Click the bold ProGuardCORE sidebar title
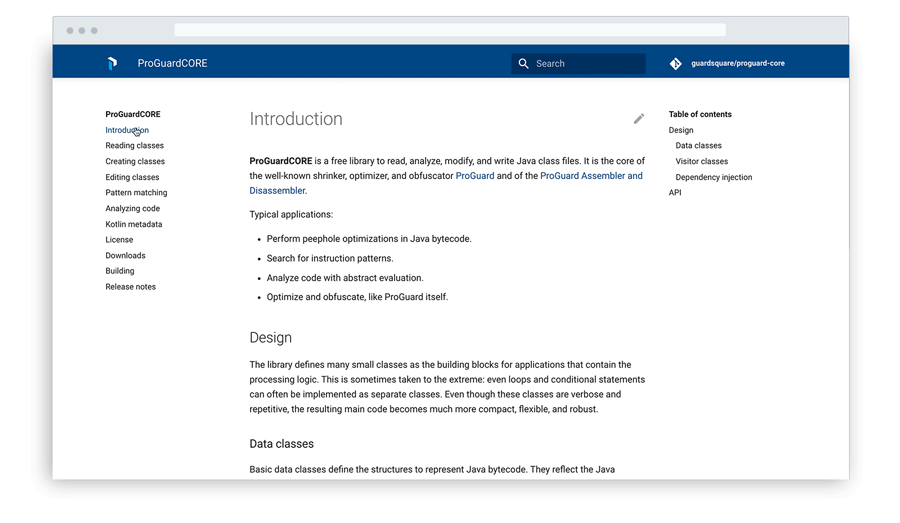 pyautogui.click(x=133, y=114)
